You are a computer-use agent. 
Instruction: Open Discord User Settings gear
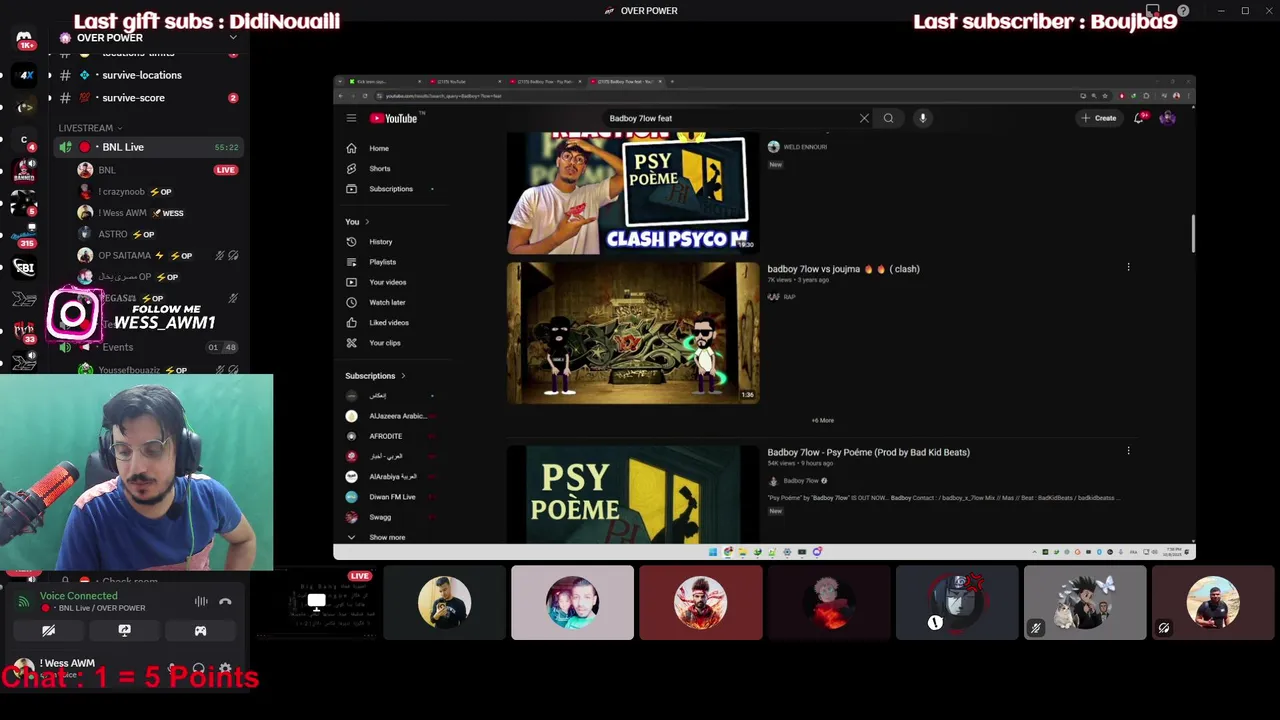[x=225, y=668]
